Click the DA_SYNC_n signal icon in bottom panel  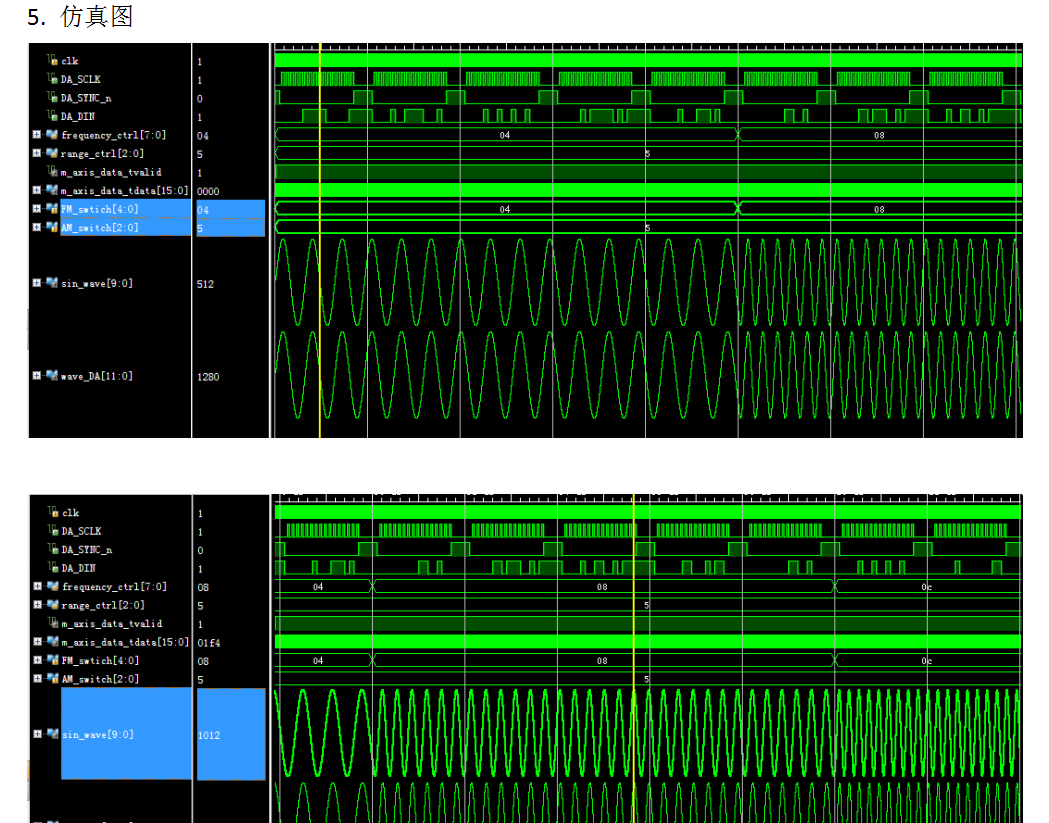54,549
